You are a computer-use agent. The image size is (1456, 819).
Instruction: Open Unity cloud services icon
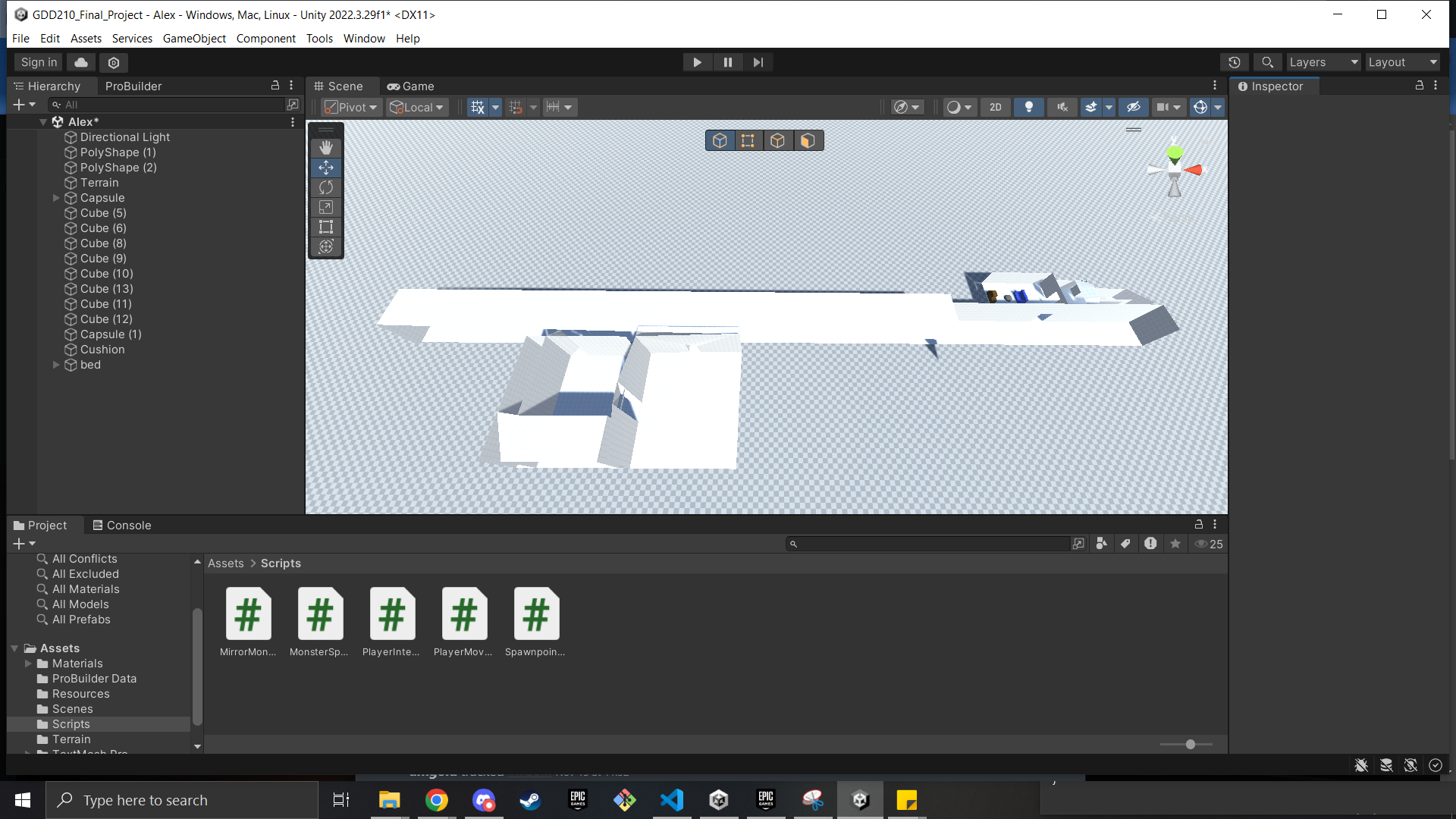pos(81,62)
